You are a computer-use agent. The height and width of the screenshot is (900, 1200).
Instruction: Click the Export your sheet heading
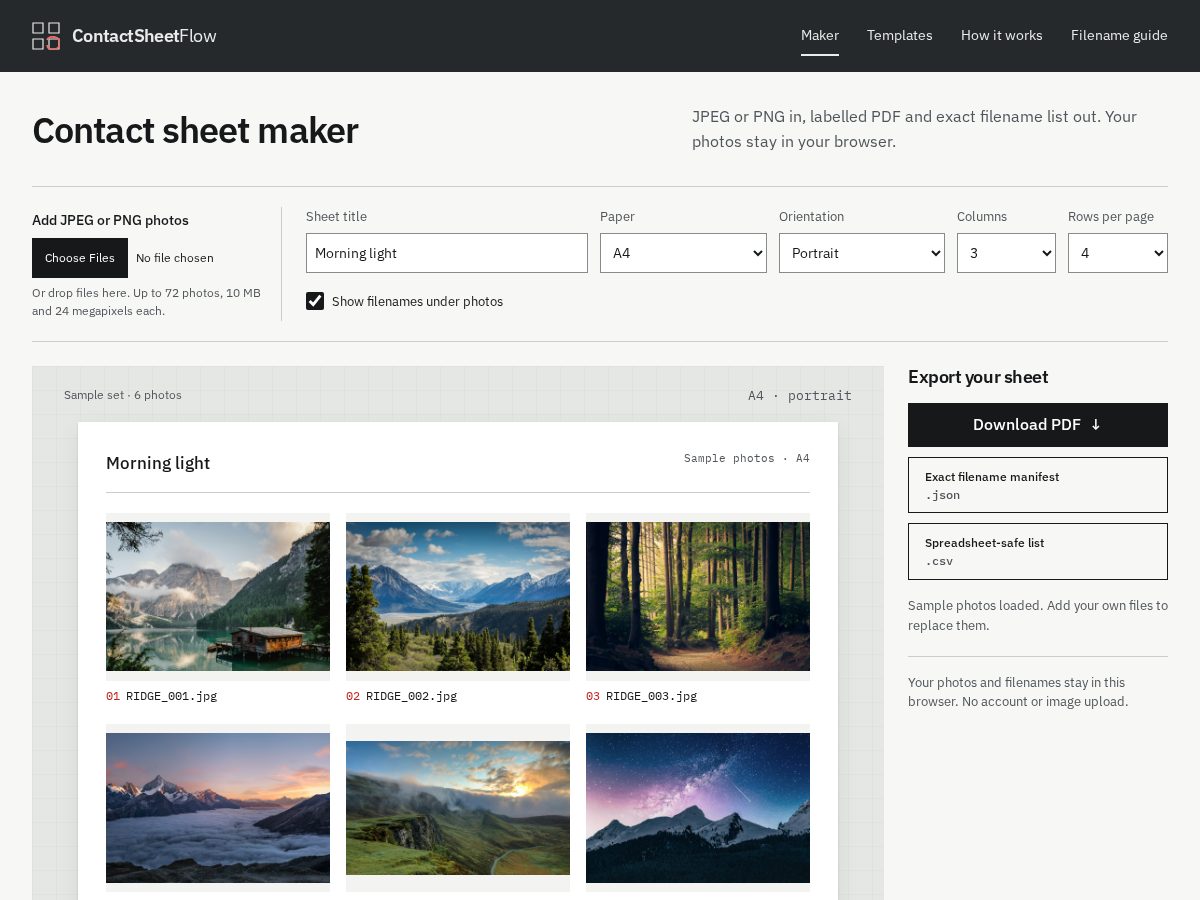(x=978, y=377)
